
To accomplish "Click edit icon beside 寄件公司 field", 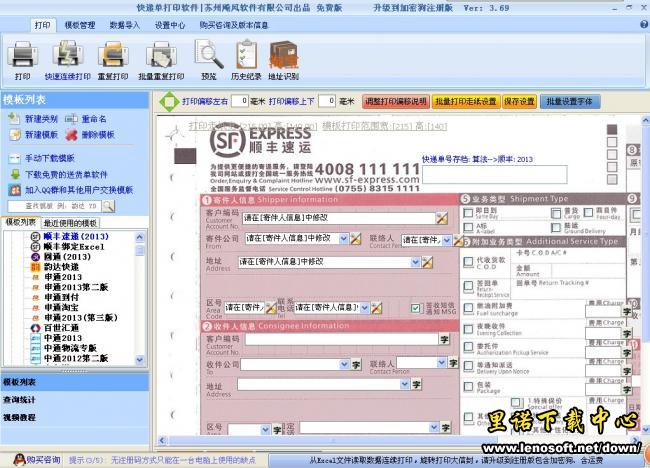I will (355, 238).
